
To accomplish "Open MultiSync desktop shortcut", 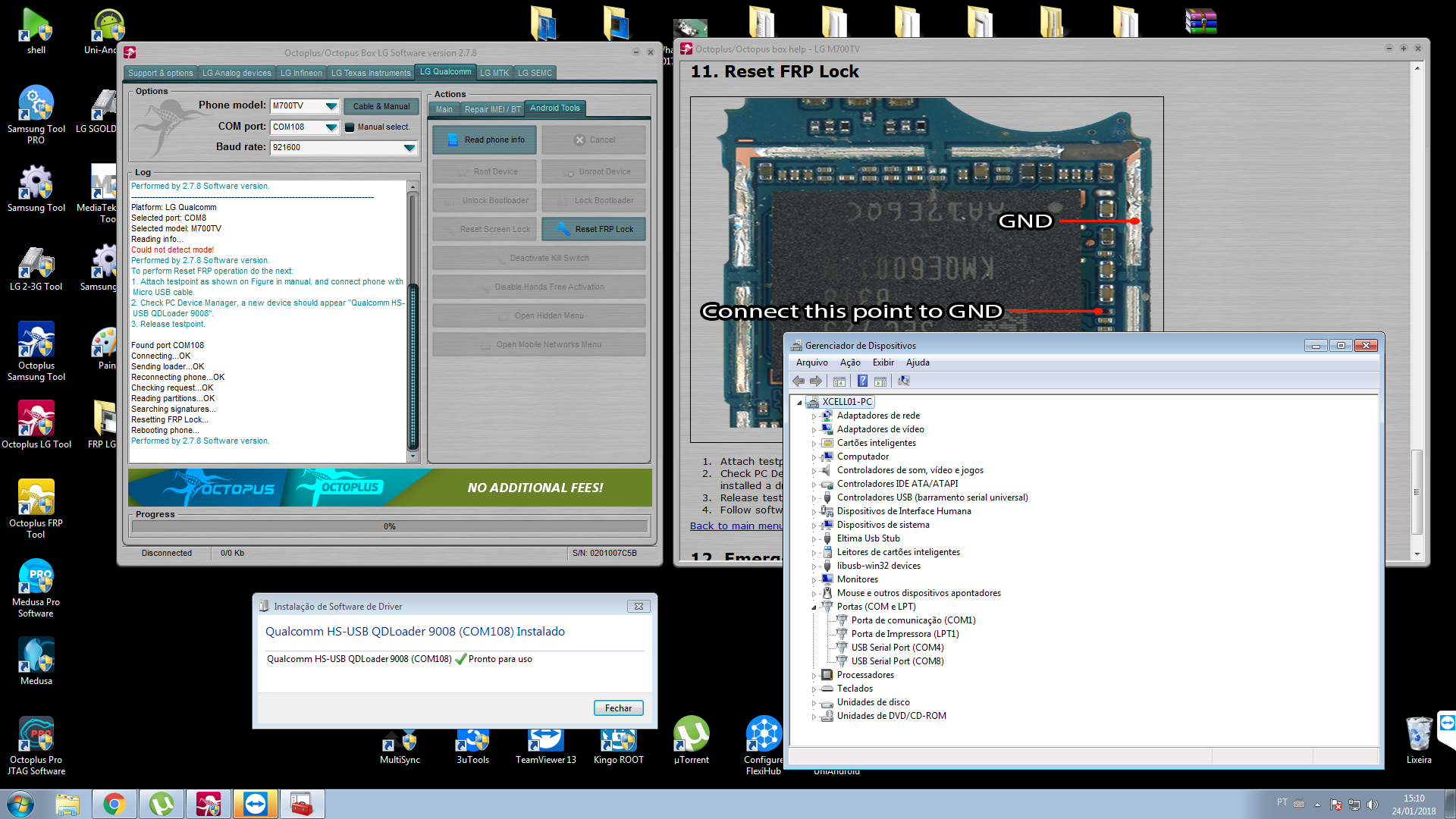I will point(400,745).
